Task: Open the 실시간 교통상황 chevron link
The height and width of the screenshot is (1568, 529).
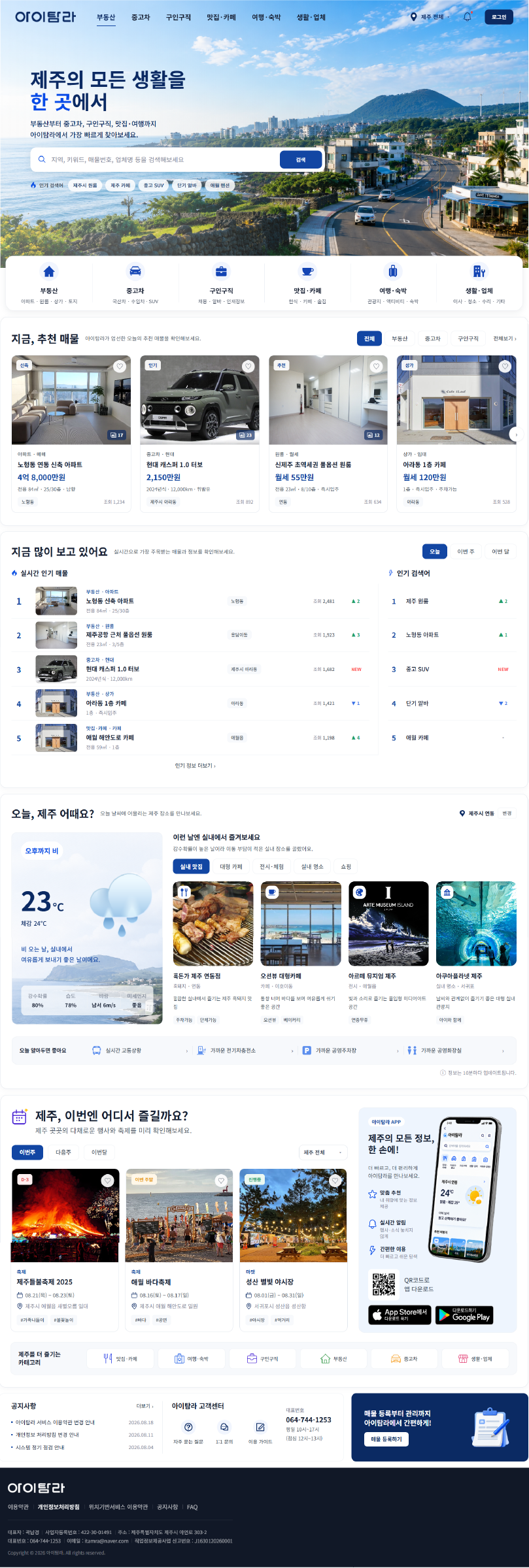Action: [x=187, y=1051]
